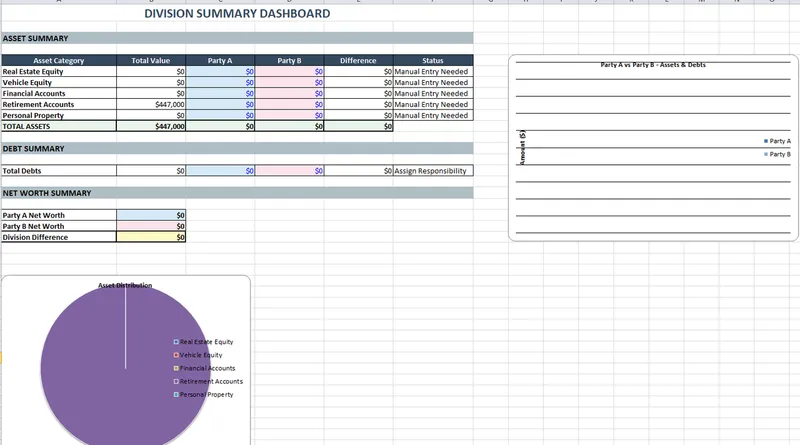This screenshot has width=800, height=445.
Task: Select the TOTAL ASSETS $447,000 cell
Action: click(151, 126)
